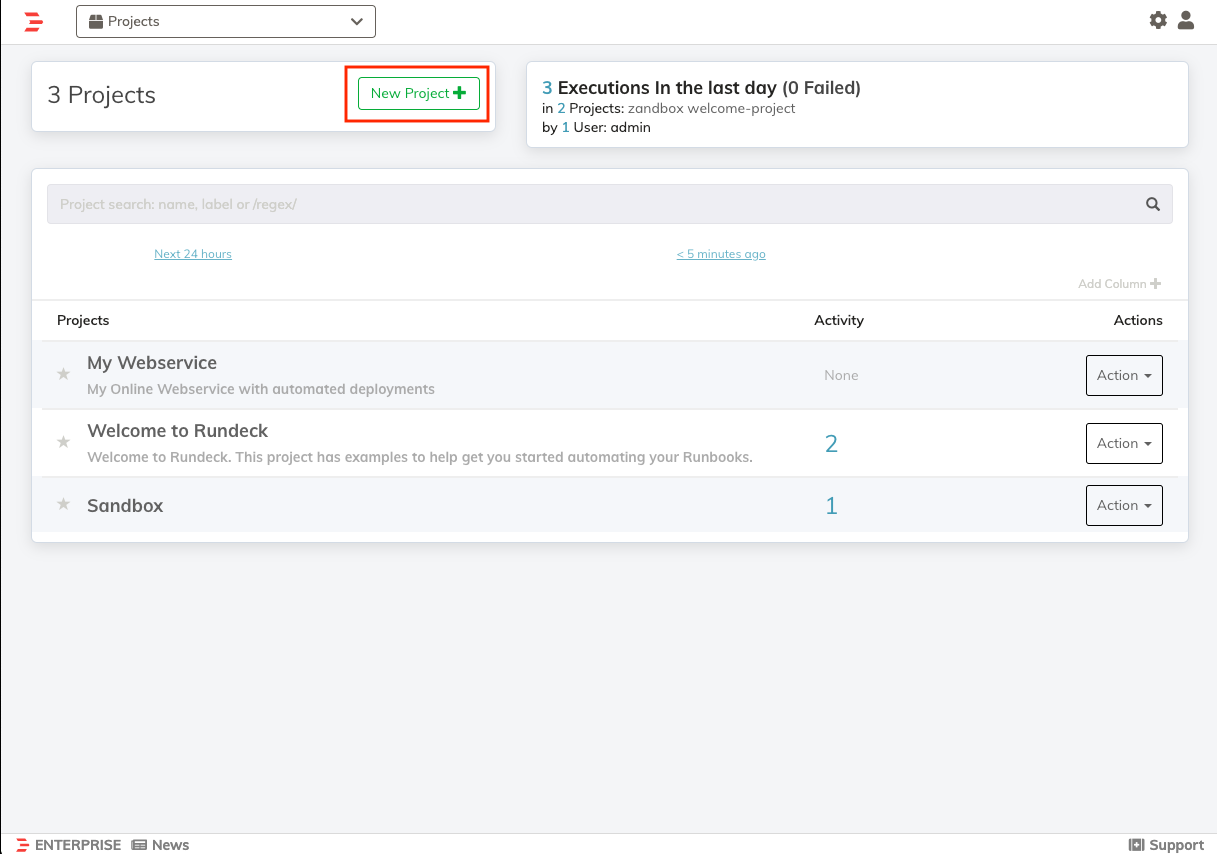Image resolution: width=1217 pixels, height=854 pixels.
Task: Star the Sandbox project
Action: point(64,504)
